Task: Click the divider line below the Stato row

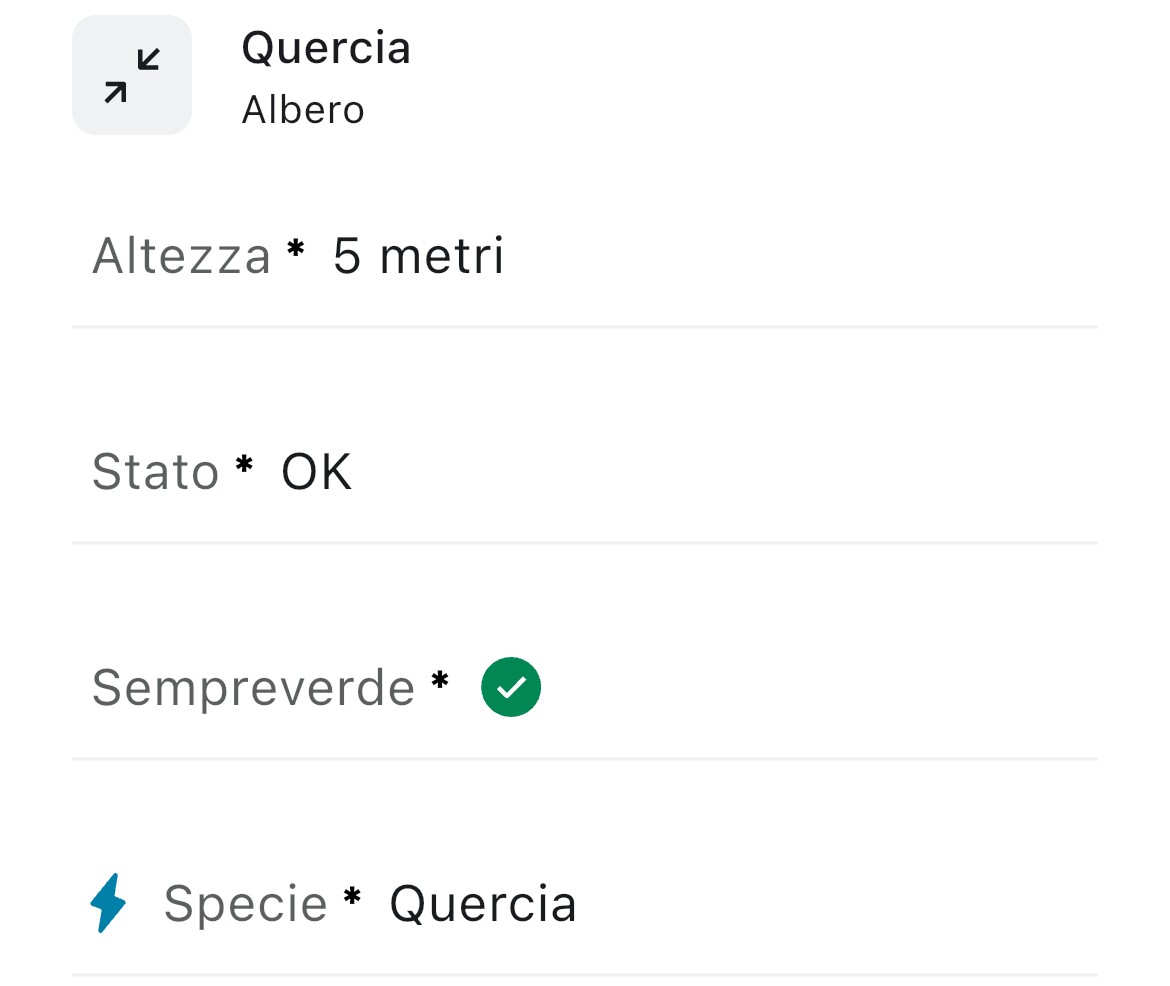Action: (585, 543)
